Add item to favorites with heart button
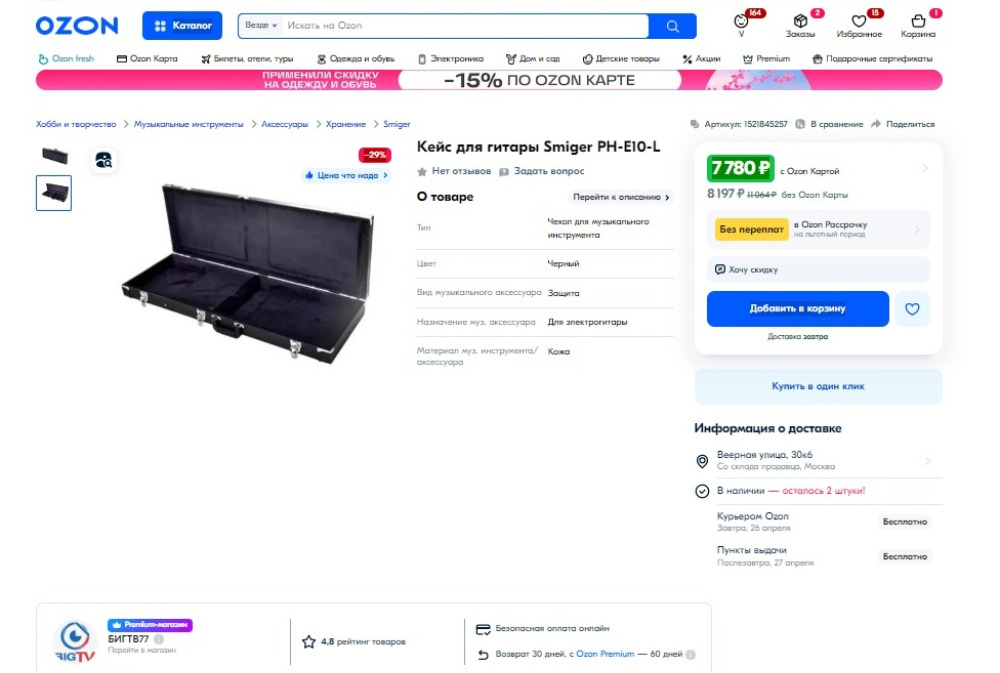 coord(912,309)
